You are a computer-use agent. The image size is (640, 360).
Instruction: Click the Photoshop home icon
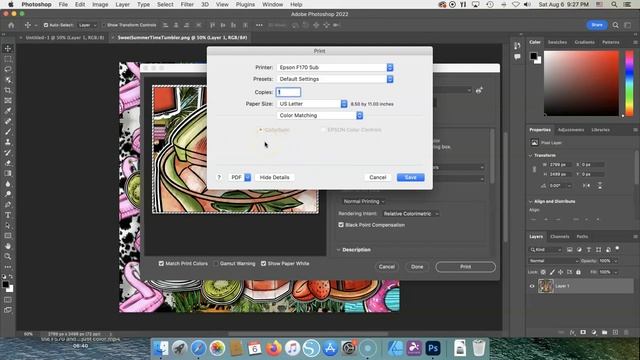(x=11, y=25)
